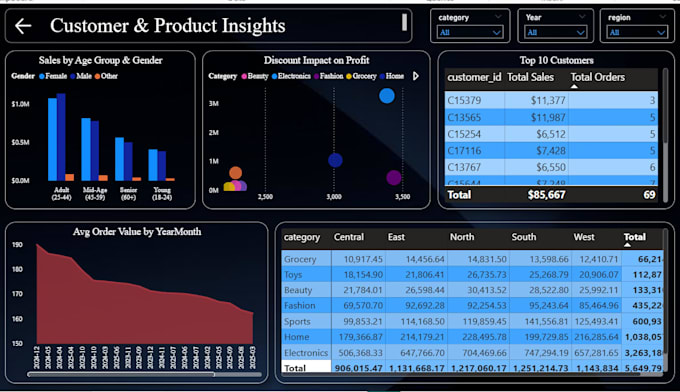This screenshot has height=392, width=680.
Task: Sort matrix by Central column header
Action: click(349, 237)
